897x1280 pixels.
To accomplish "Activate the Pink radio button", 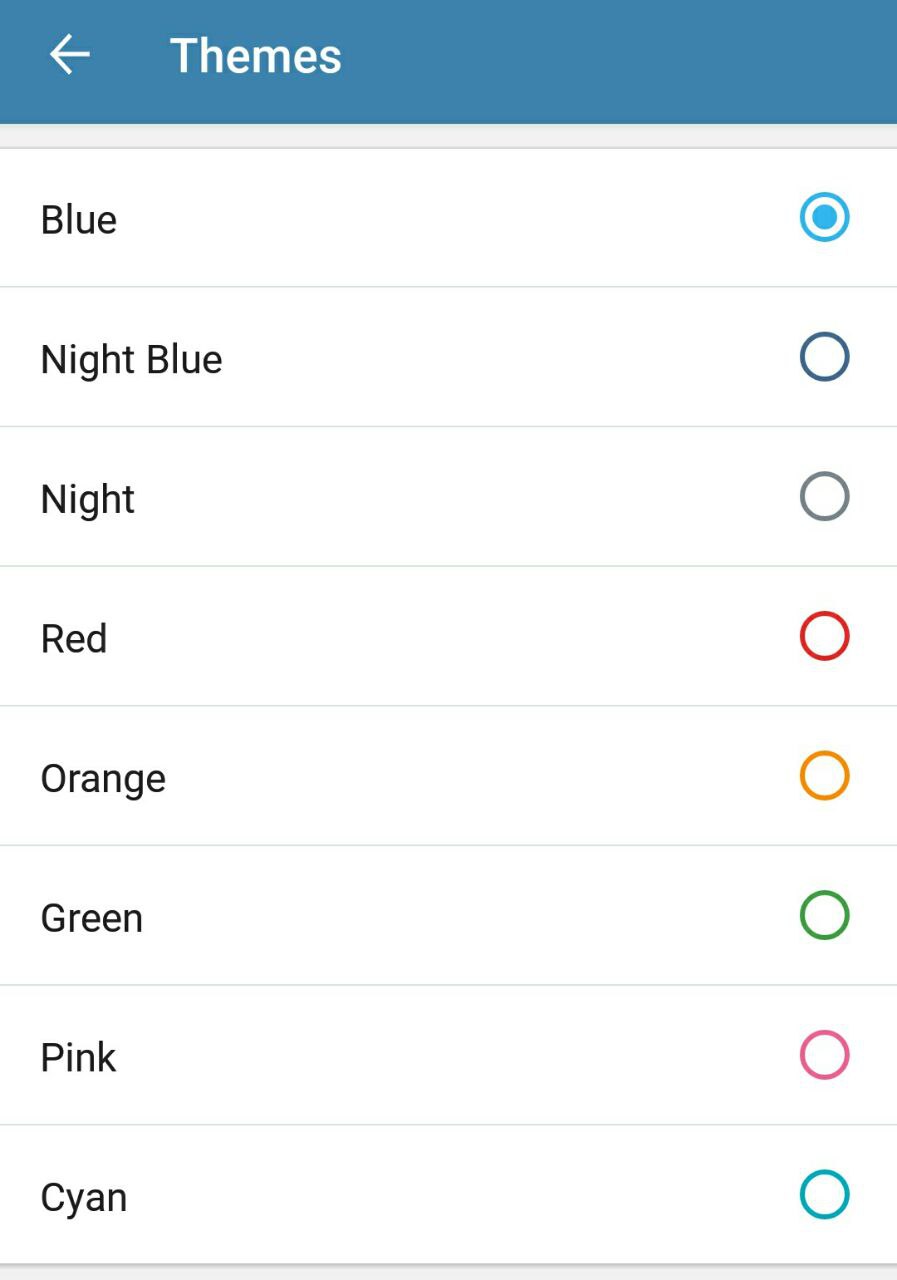I will 824,1056.
